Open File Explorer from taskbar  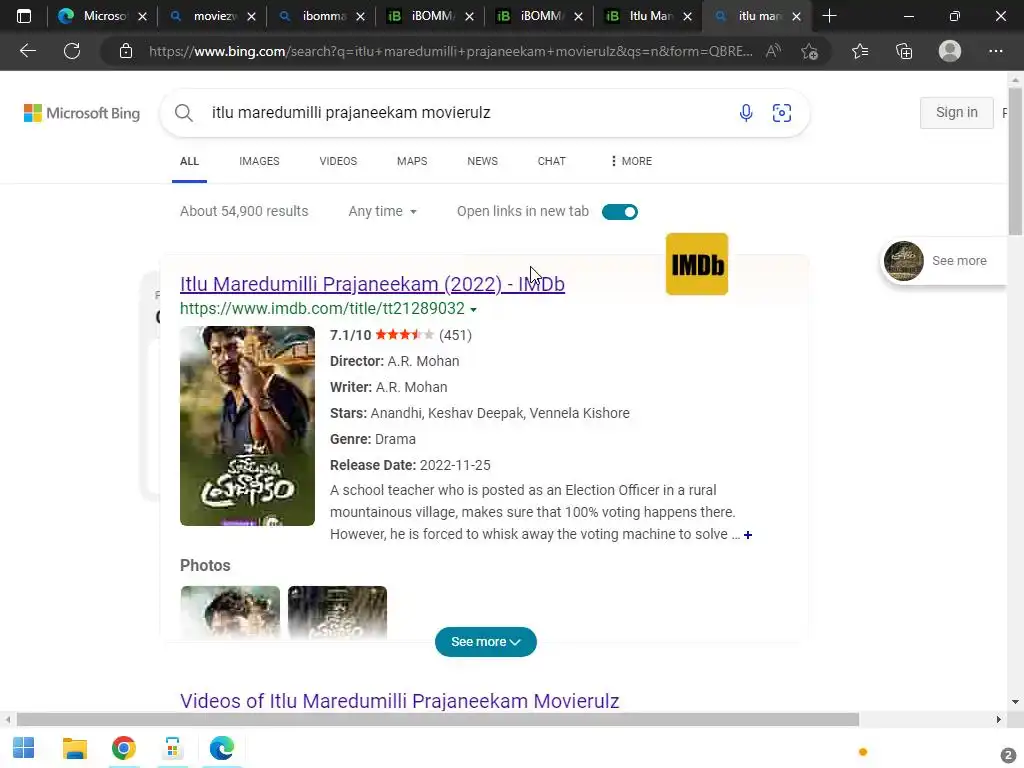click(74, 748)
